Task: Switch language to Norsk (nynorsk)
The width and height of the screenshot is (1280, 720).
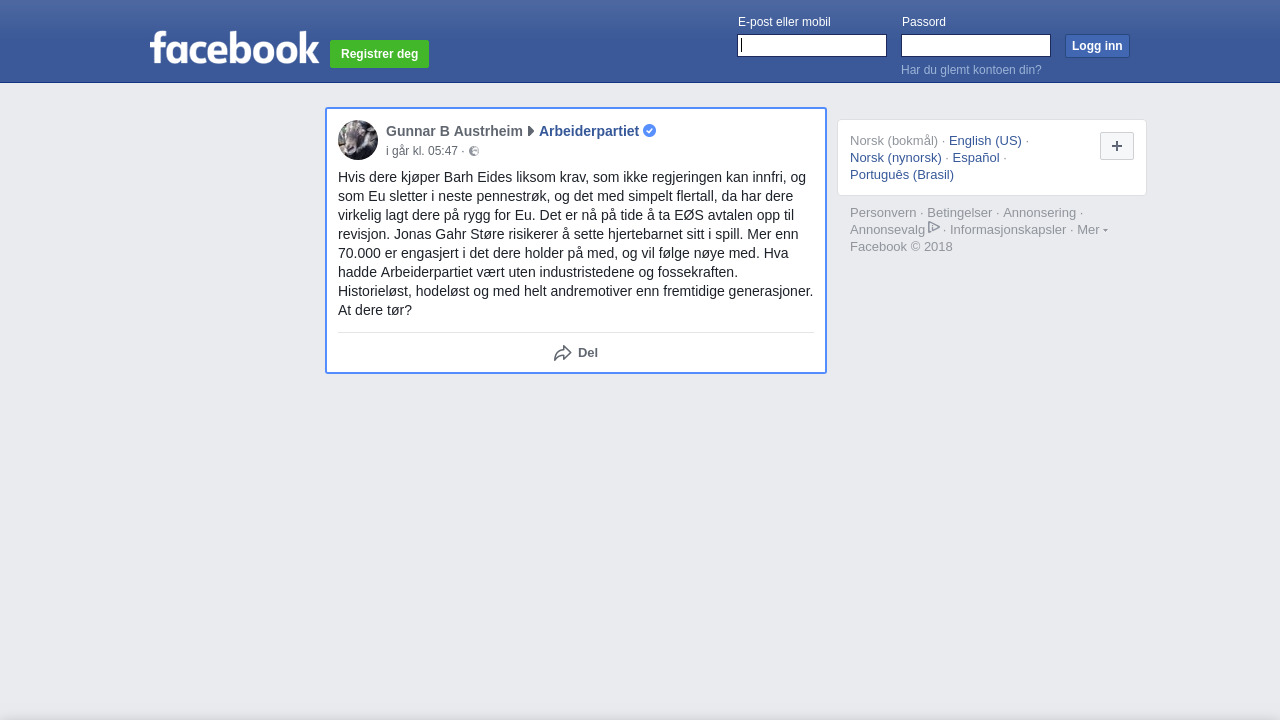Action: (896, 158)
